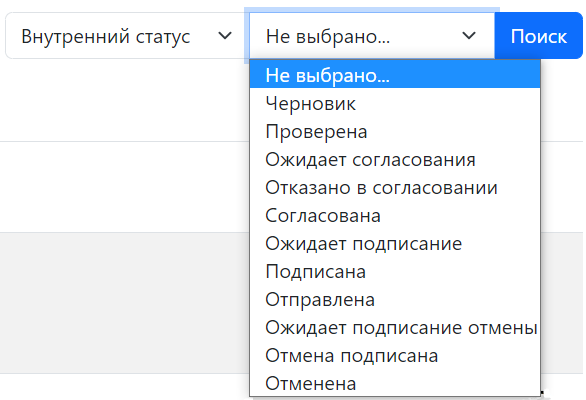The width and height of the screenshot is (586, 400).
Task: Click the Поиск button
Action: pyautogui.click(x=539, y=36)
